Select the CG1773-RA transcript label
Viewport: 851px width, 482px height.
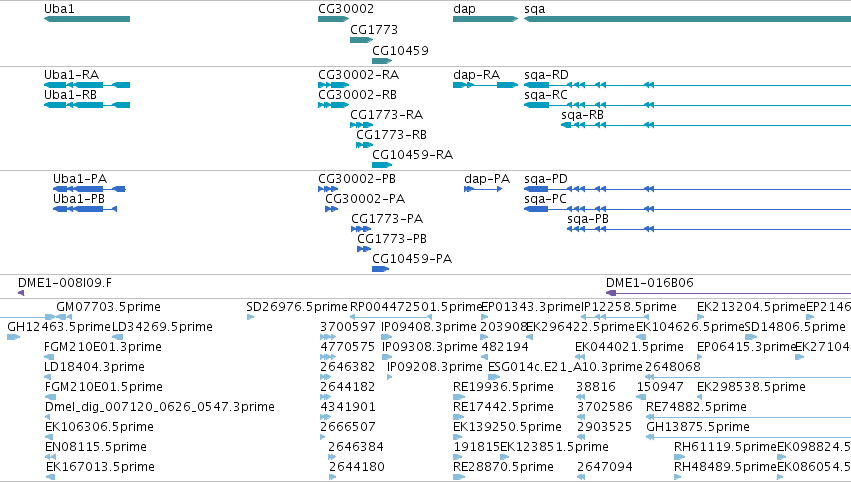[386, 115]
